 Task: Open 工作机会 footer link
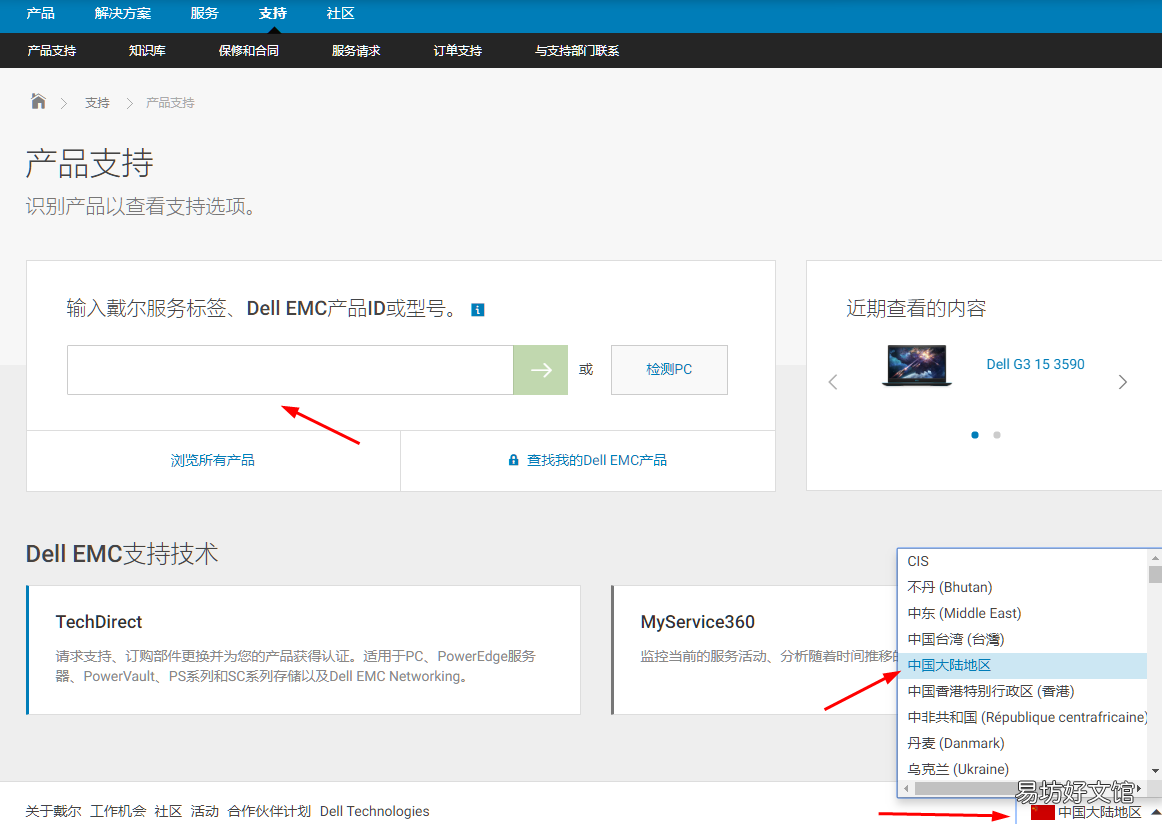(x=119, y=811)
